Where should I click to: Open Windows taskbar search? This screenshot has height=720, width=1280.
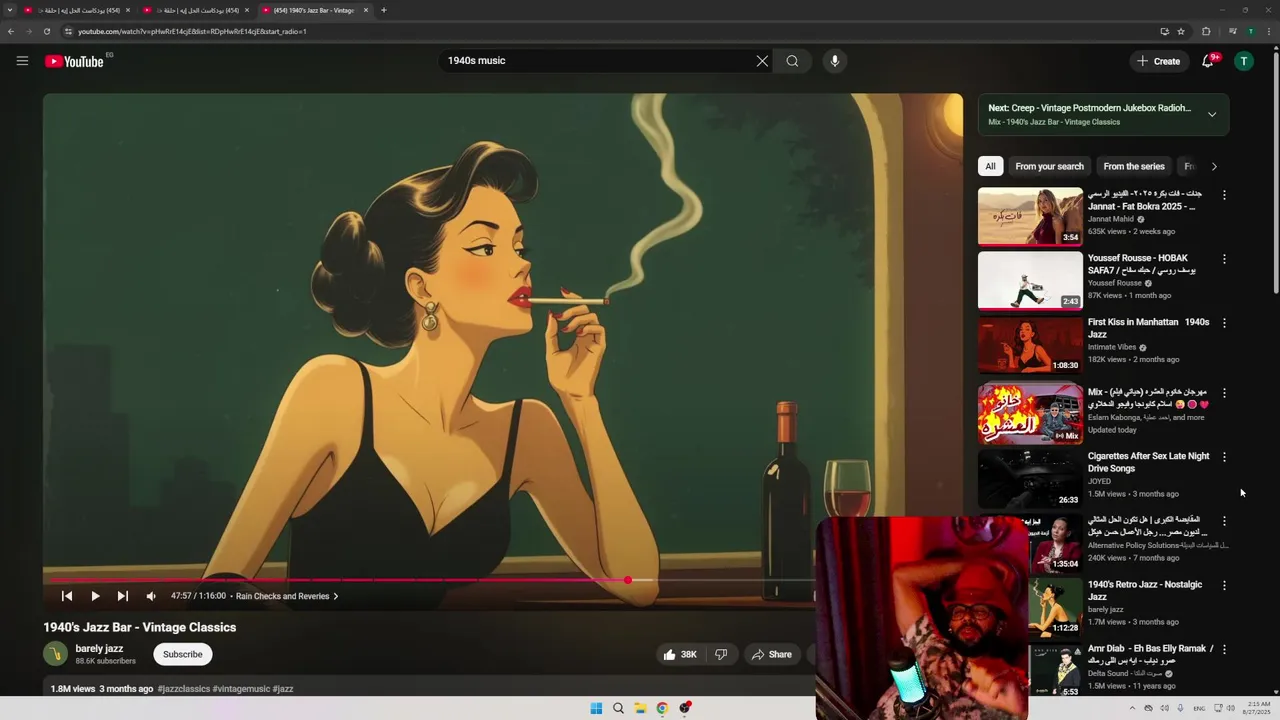(x=618, y=708)
